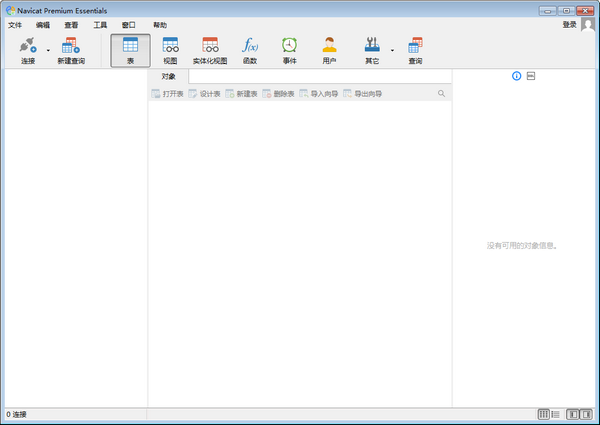Click the 登录 (Sign in) link
The width and height of the screenshot is (600, 425).
tap(569, 24)
